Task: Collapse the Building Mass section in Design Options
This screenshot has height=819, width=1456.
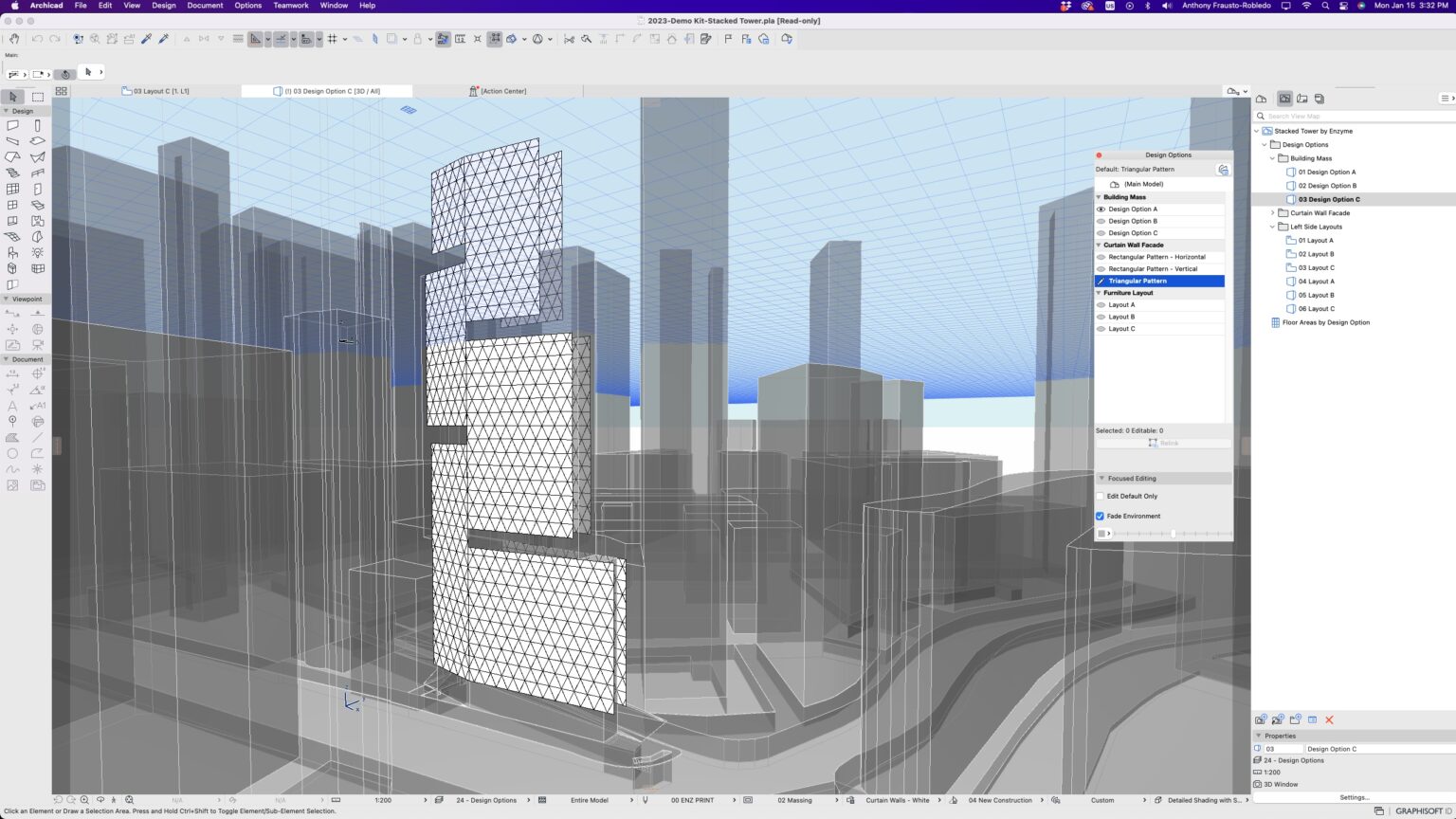Action: [1101, 196]
